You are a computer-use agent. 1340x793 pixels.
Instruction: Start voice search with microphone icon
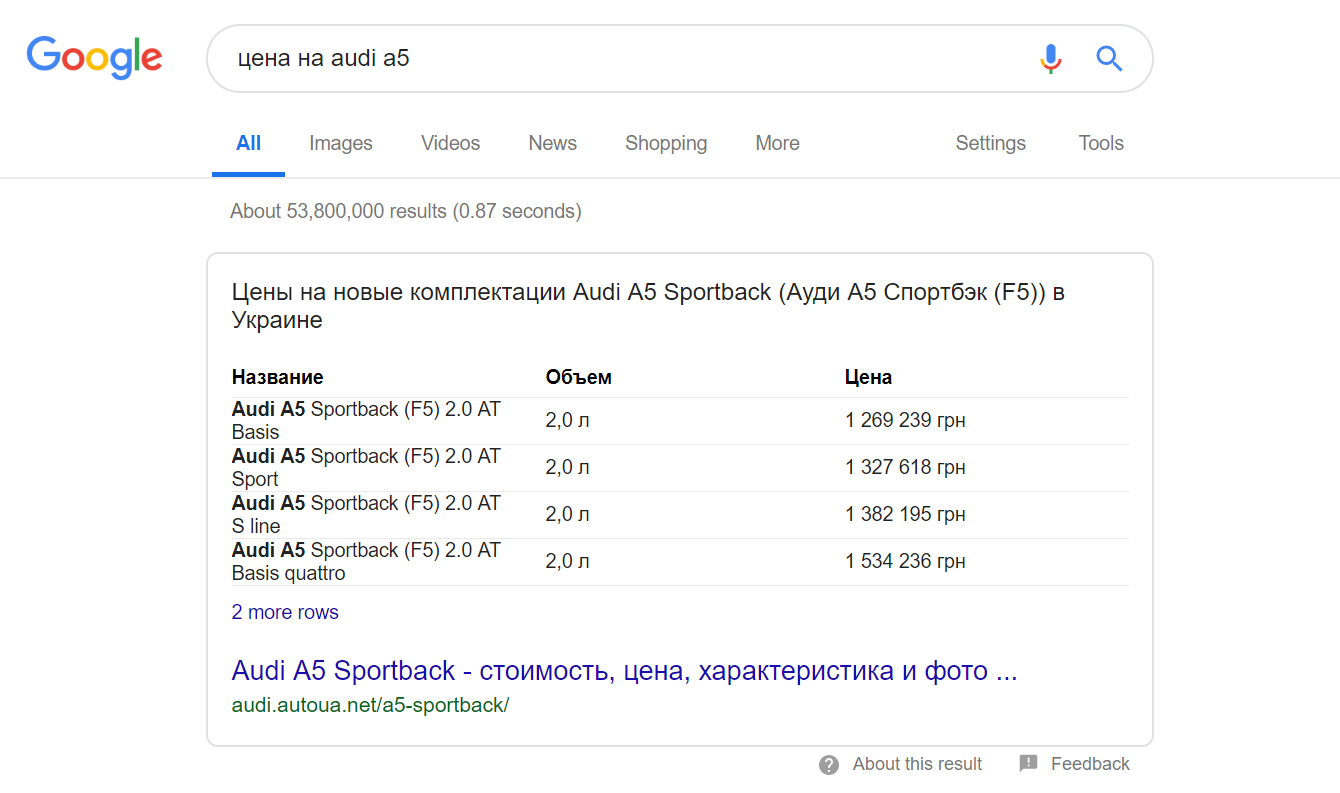point(1050,58)
